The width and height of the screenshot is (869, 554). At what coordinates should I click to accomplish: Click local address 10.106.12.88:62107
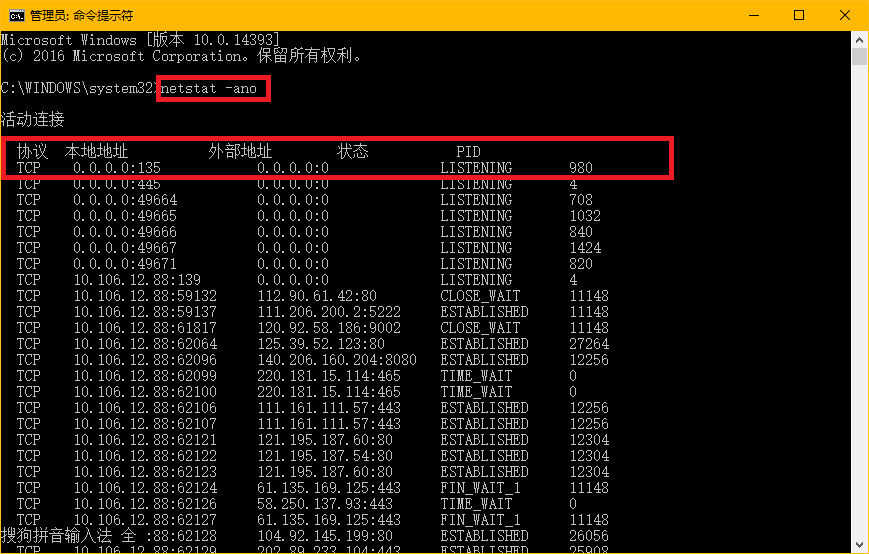tap(145, 425)
